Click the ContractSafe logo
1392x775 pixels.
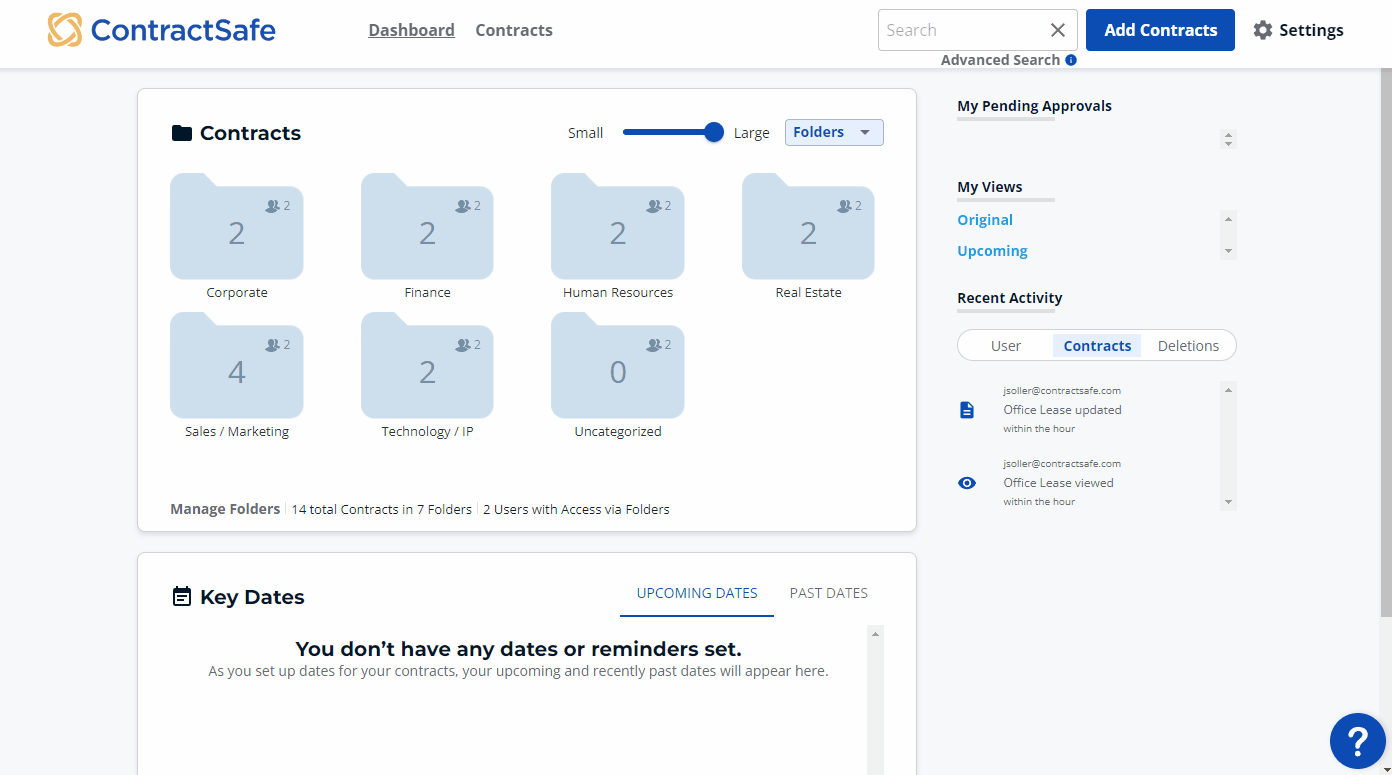click(162, 30)
